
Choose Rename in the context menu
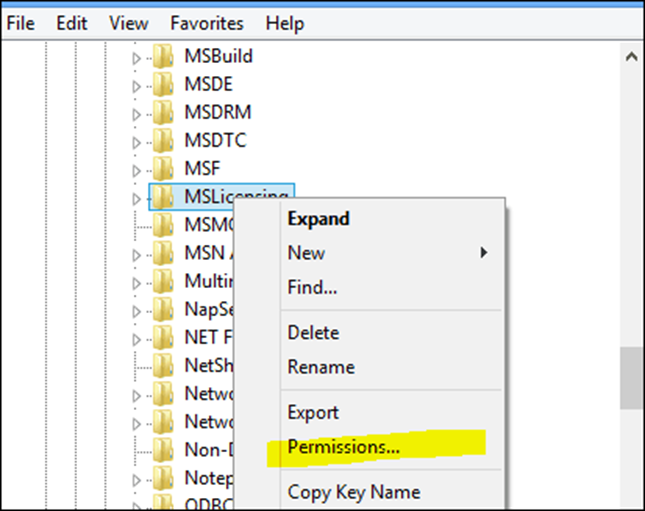[321, 367]
